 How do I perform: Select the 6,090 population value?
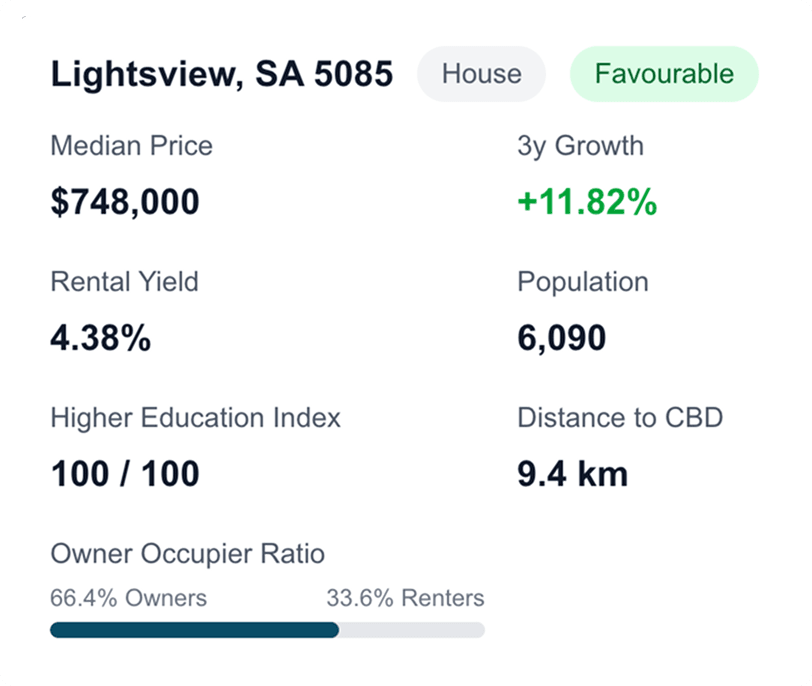tap(561, 338)
